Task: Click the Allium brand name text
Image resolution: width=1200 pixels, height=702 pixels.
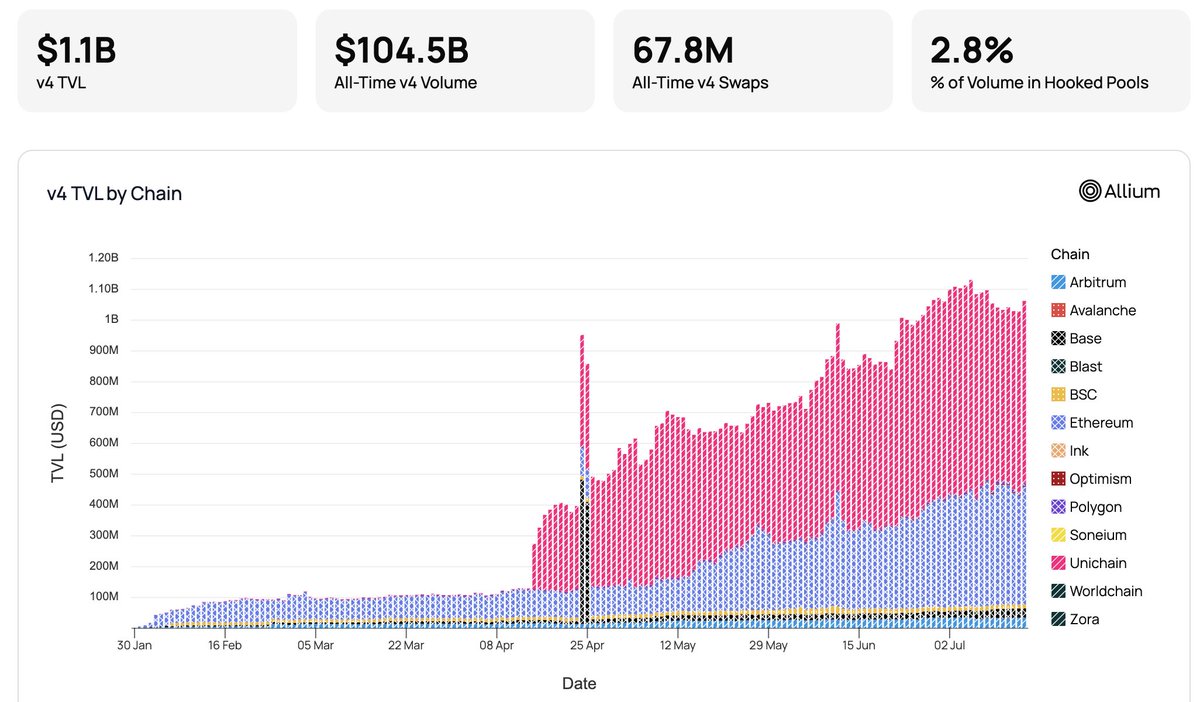Action: point(1133,190)
